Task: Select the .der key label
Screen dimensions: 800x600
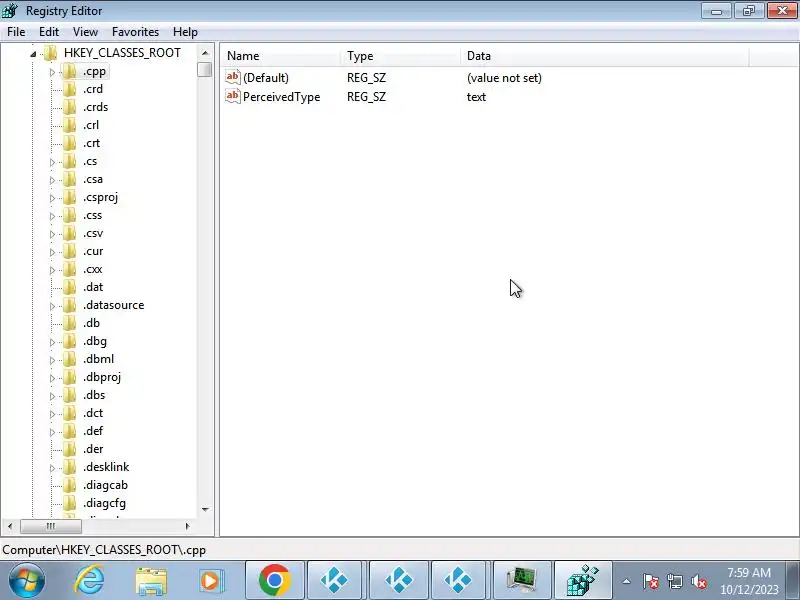Action: point(93,449)
